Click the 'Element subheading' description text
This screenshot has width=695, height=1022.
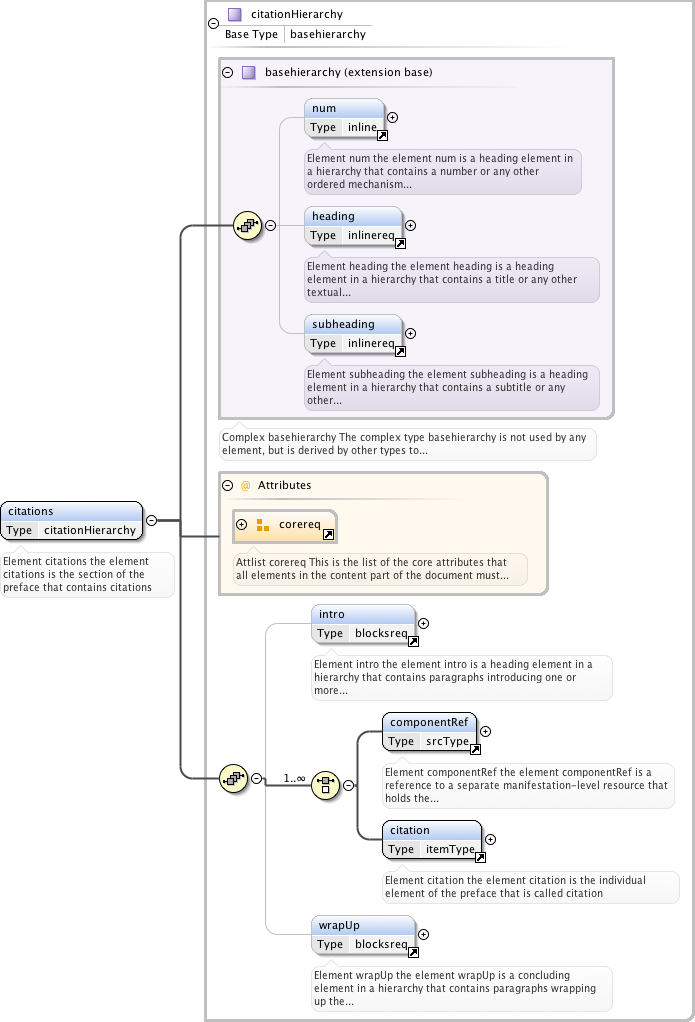(447, 387)
